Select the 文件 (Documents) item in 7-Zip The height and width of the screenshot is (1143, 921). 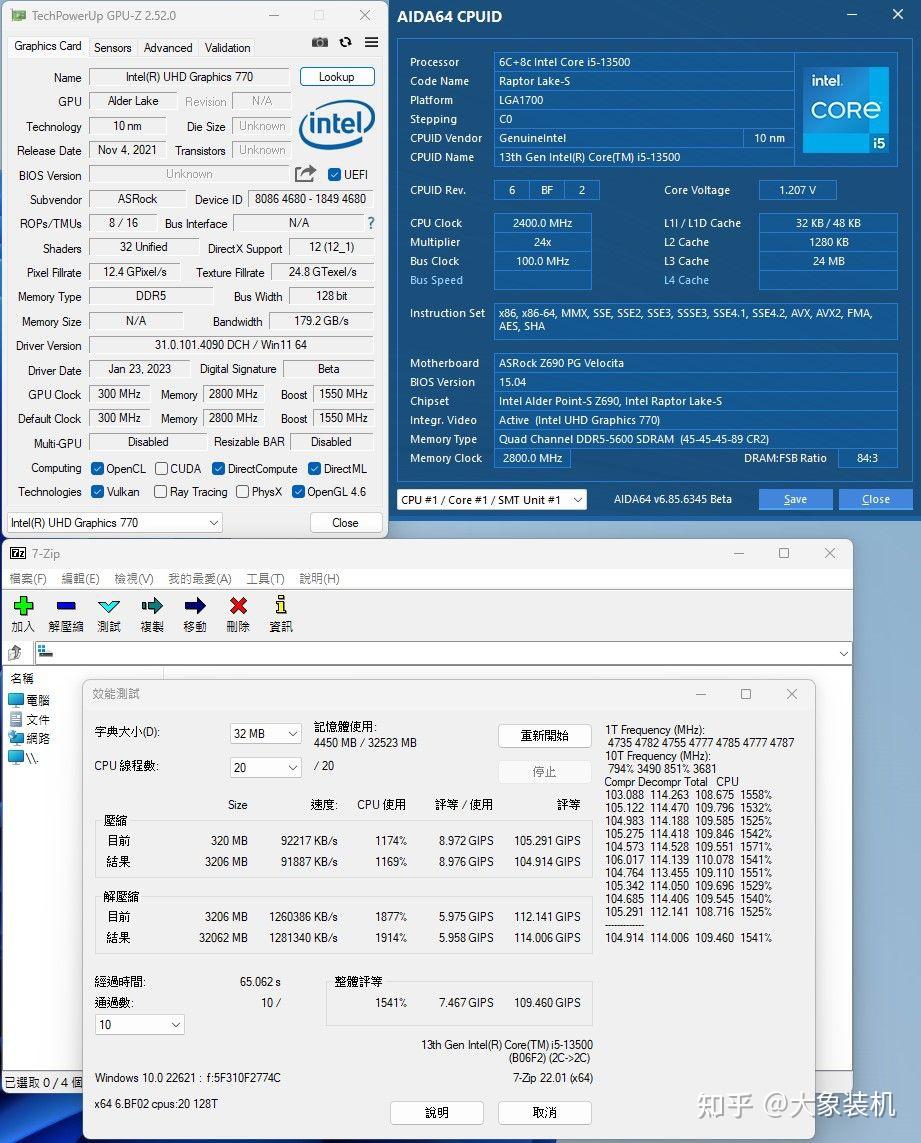point(29,719)
